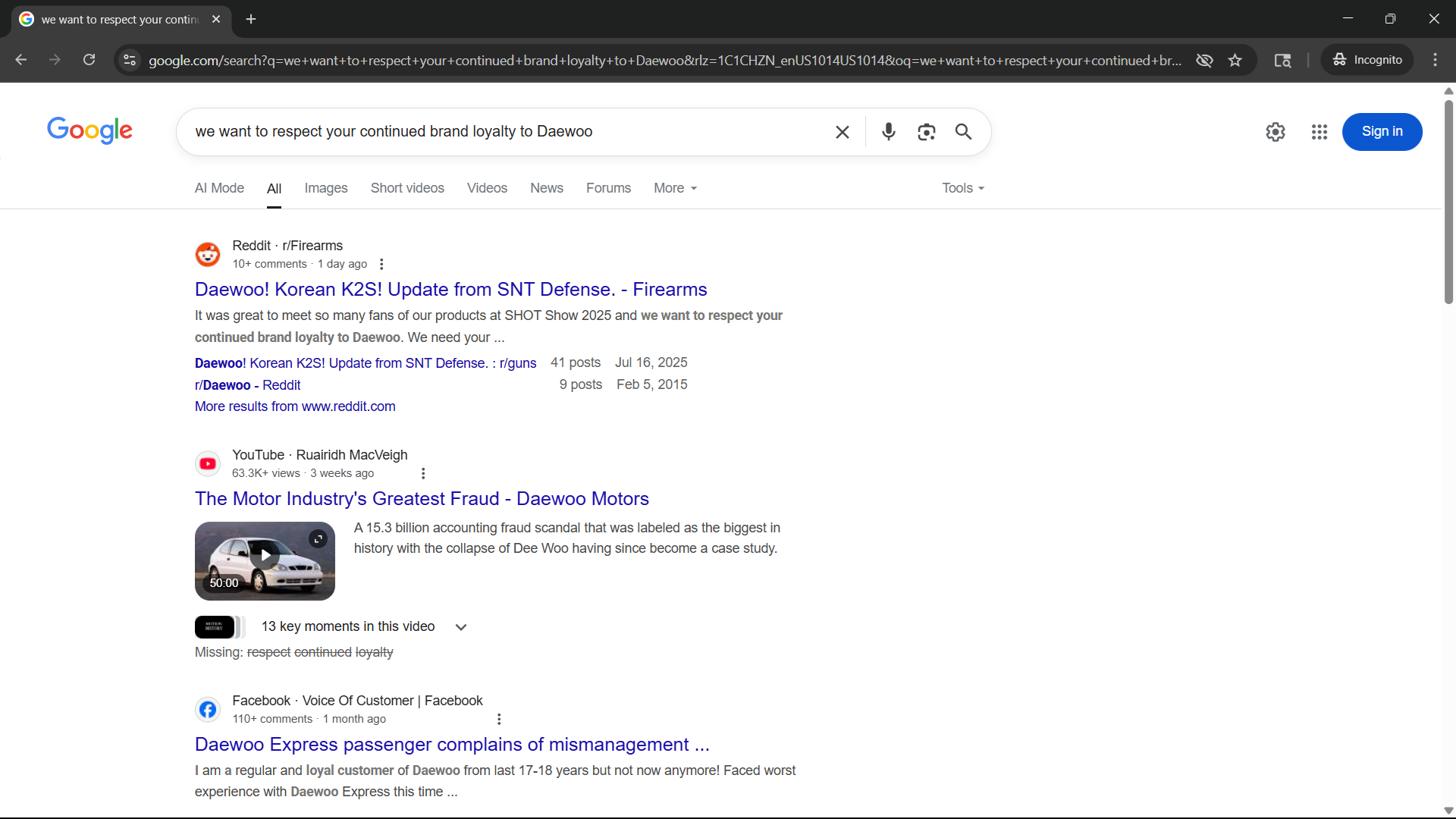Screen dimensions: 1456x819
Task: Expand video preview icon on thumbnail
Action: tap(318, 539)
